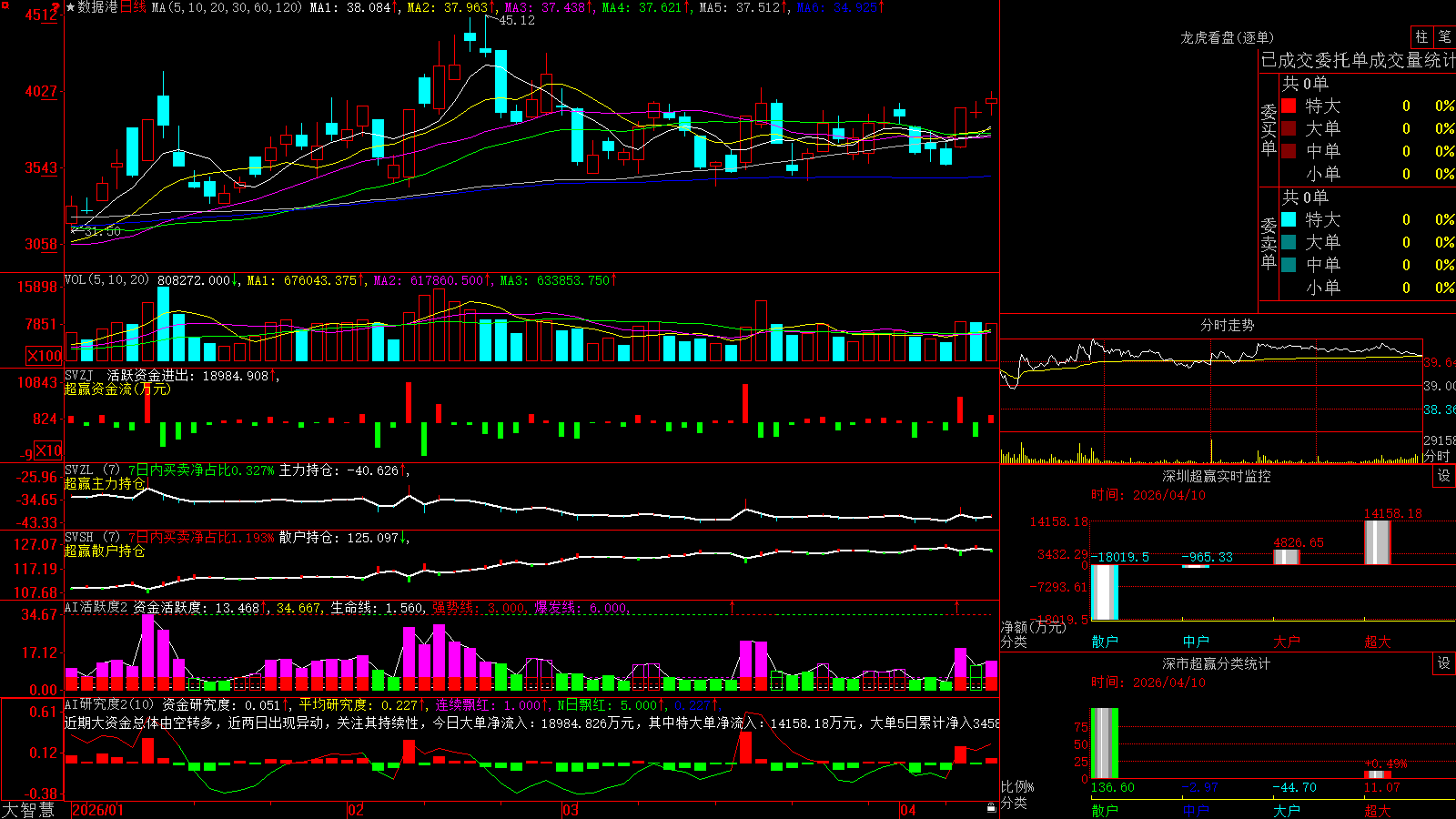Click the dark red 中单 swatch under 委买单
This screenshot has height=819, width=1456.
click(x=1289, y=150)
